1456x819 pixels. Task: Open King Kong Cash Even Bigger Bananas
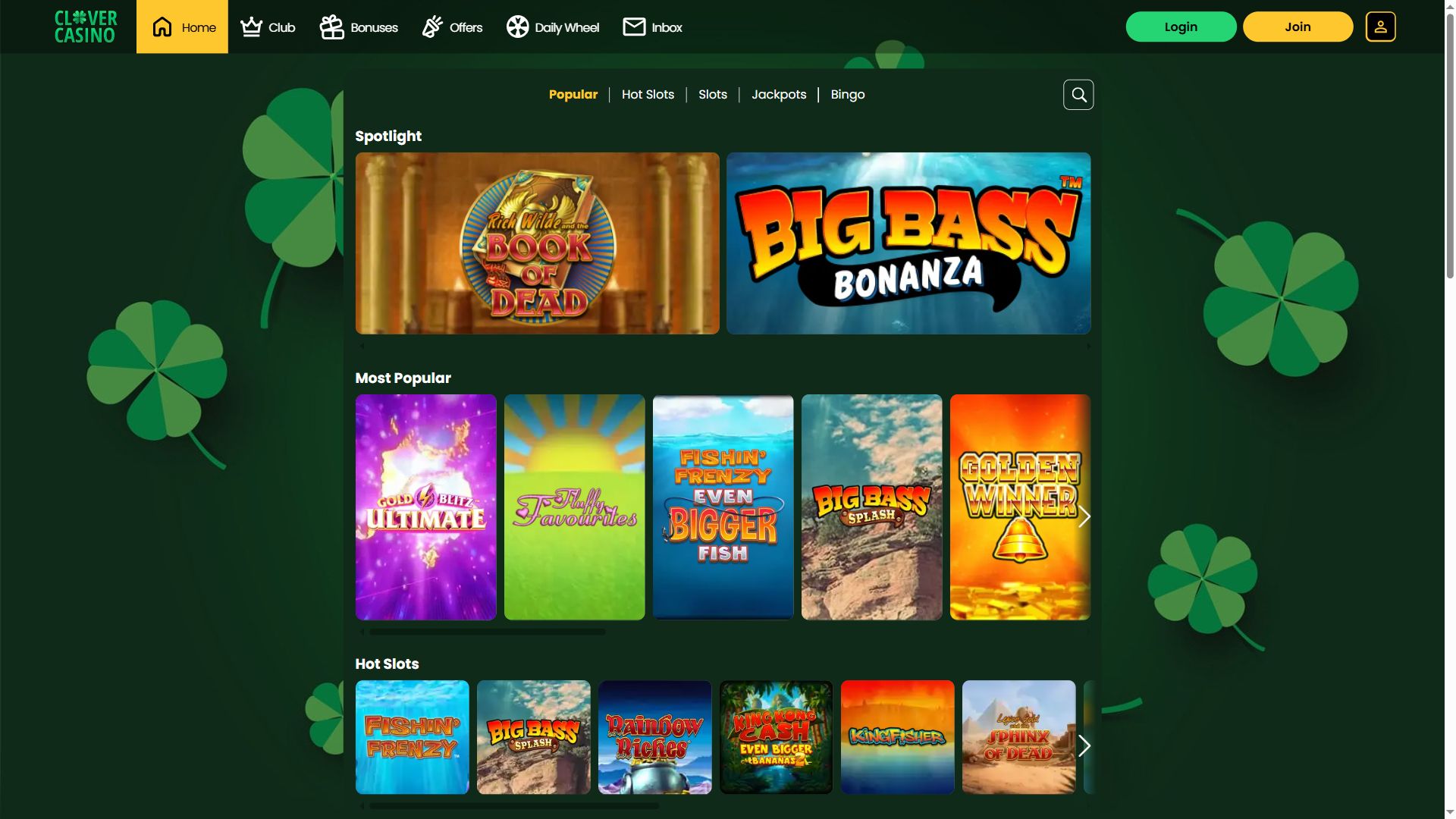click(777, 737)
